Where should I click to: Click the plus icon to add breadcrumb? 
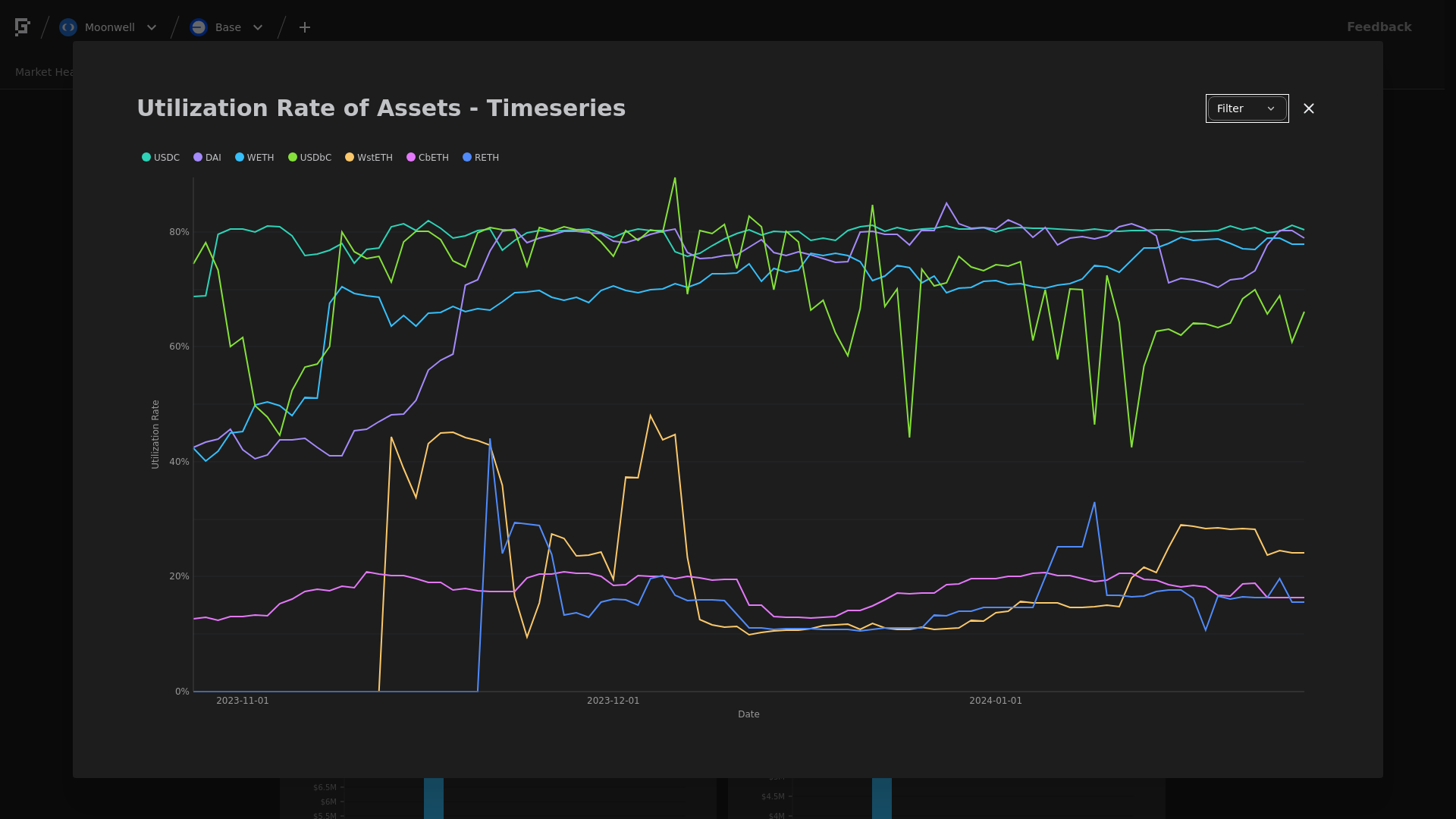point(305,27)
